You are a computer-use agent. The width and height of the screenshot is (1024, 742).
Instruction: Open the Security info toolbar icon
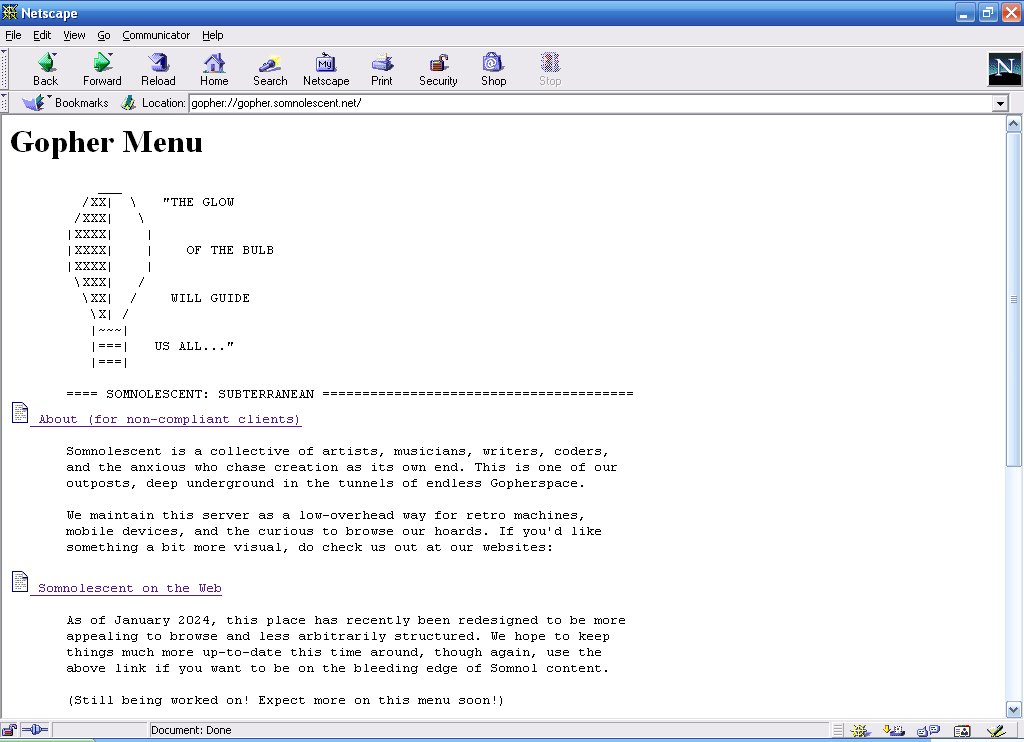pos(438,69)
